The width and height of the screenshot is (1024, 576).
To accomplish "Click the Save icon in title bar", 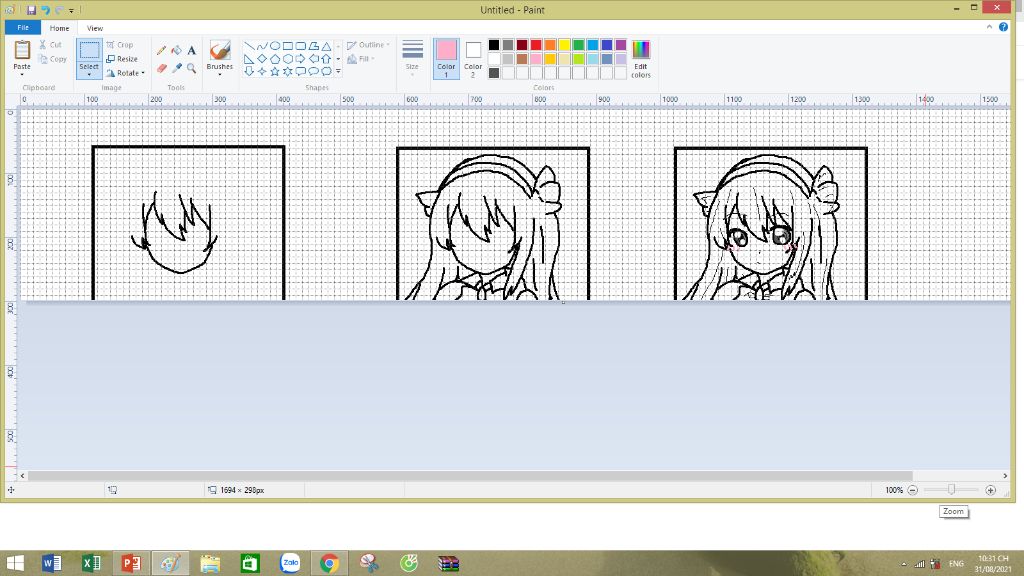I will [31, 10].
